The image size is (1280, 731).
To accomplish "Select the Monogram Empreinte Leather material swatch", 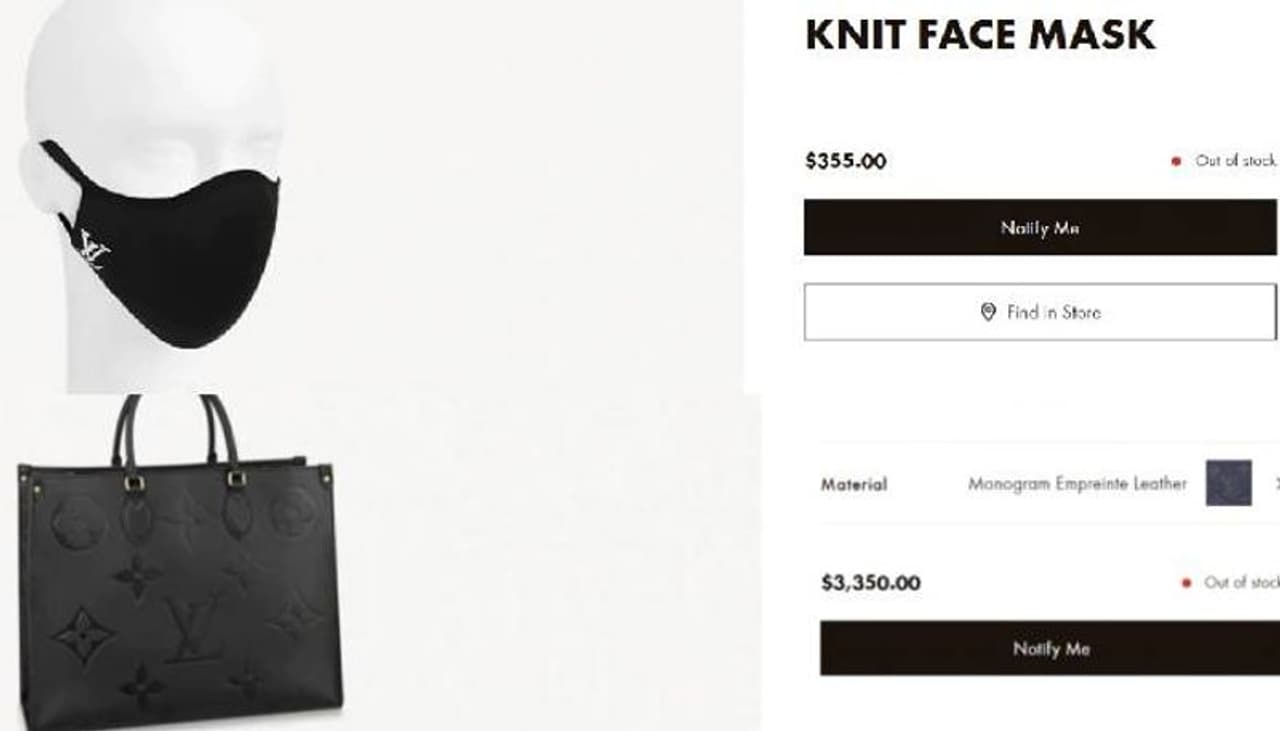I will [1228, 483].
